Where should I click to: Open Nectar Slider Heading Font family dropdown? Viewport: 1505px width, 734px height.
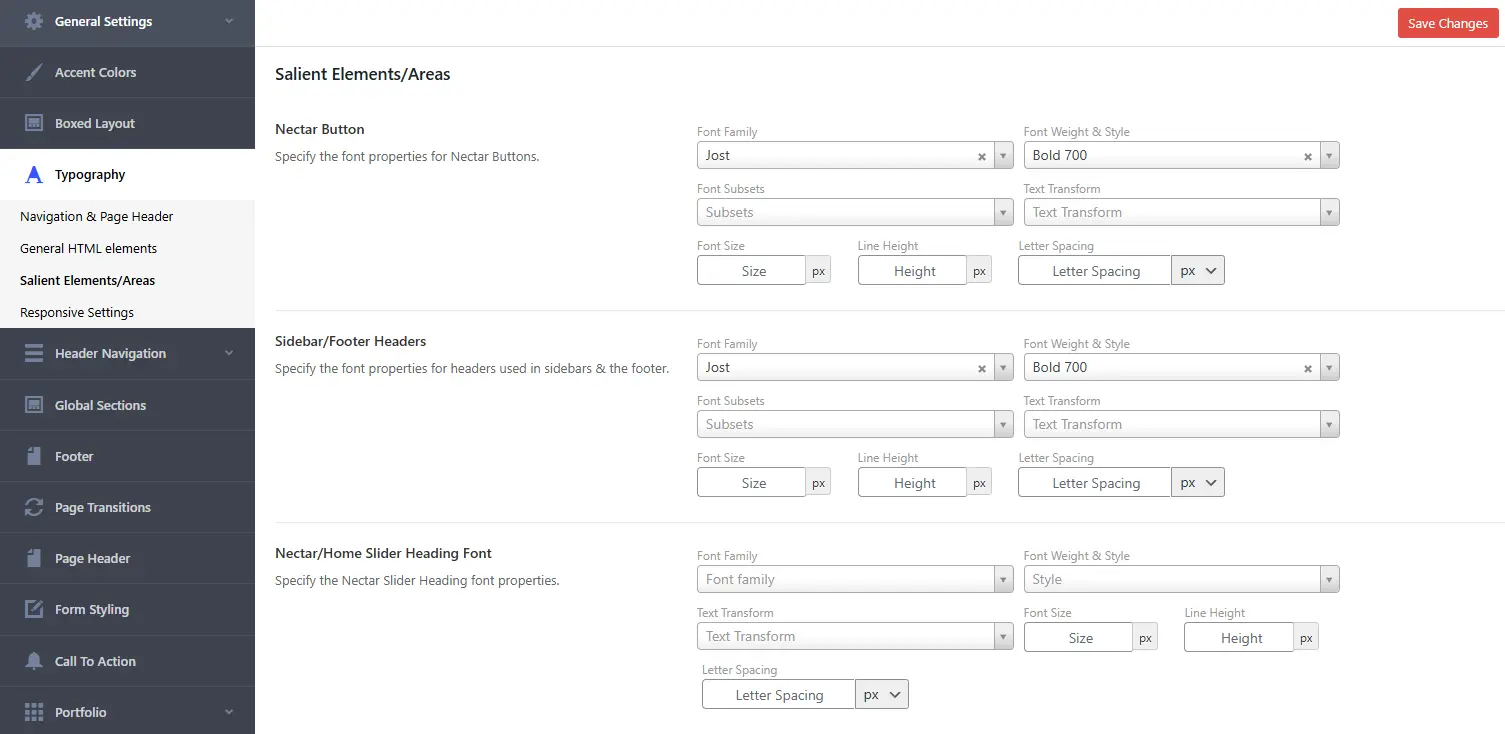[855, 579]
